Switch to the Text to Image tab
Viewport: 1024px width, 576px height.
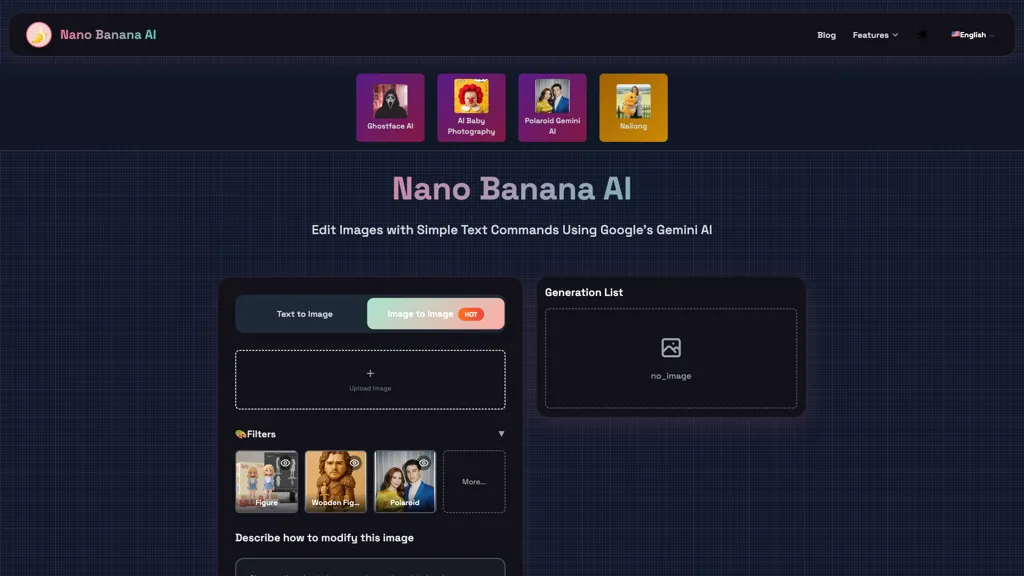click(x=304, y=314)
